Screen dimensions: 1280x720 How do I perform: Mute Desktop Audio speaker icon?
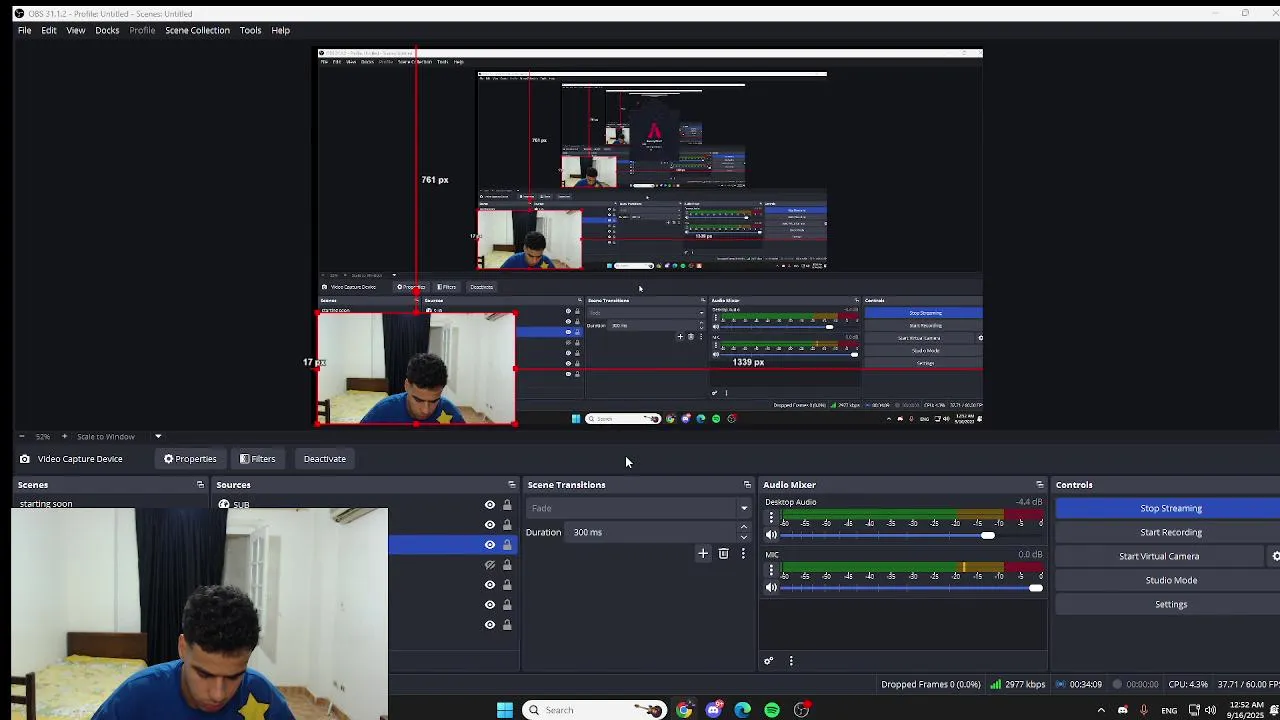771,535
